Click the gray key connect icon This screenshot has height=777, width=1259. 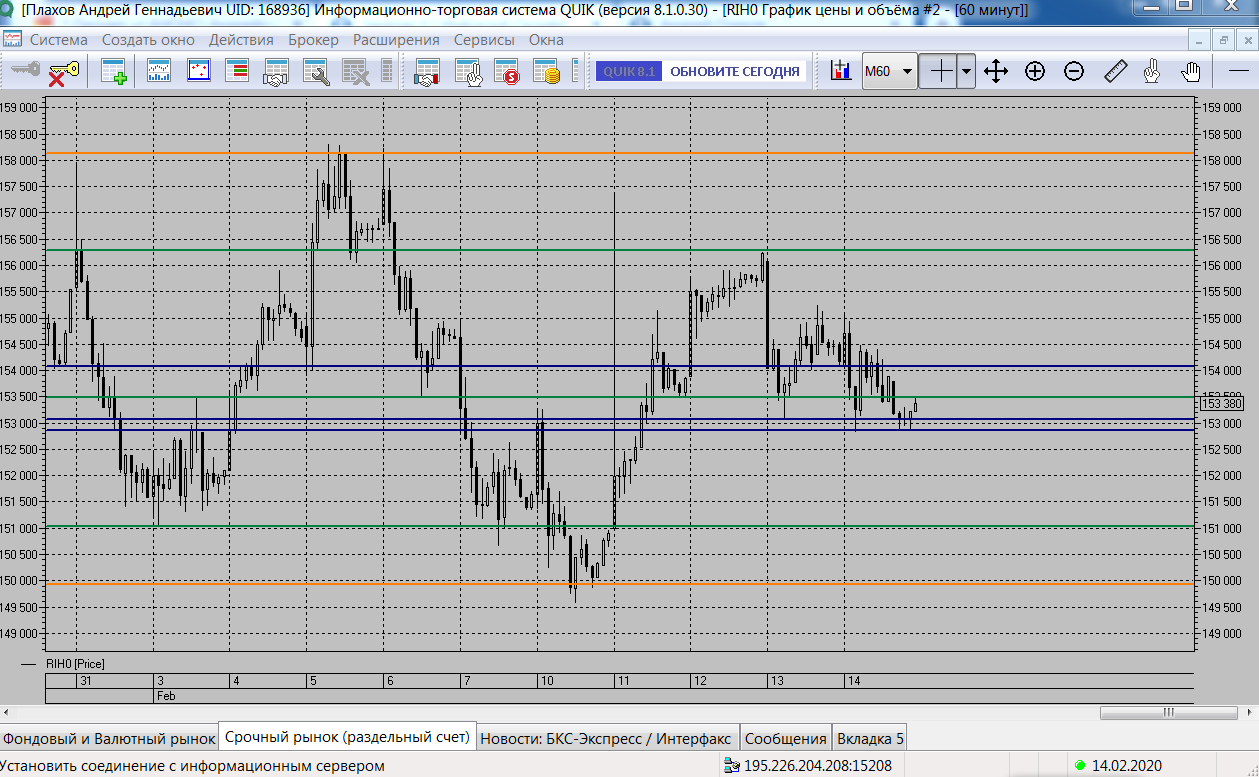click(x=25, y=71)
